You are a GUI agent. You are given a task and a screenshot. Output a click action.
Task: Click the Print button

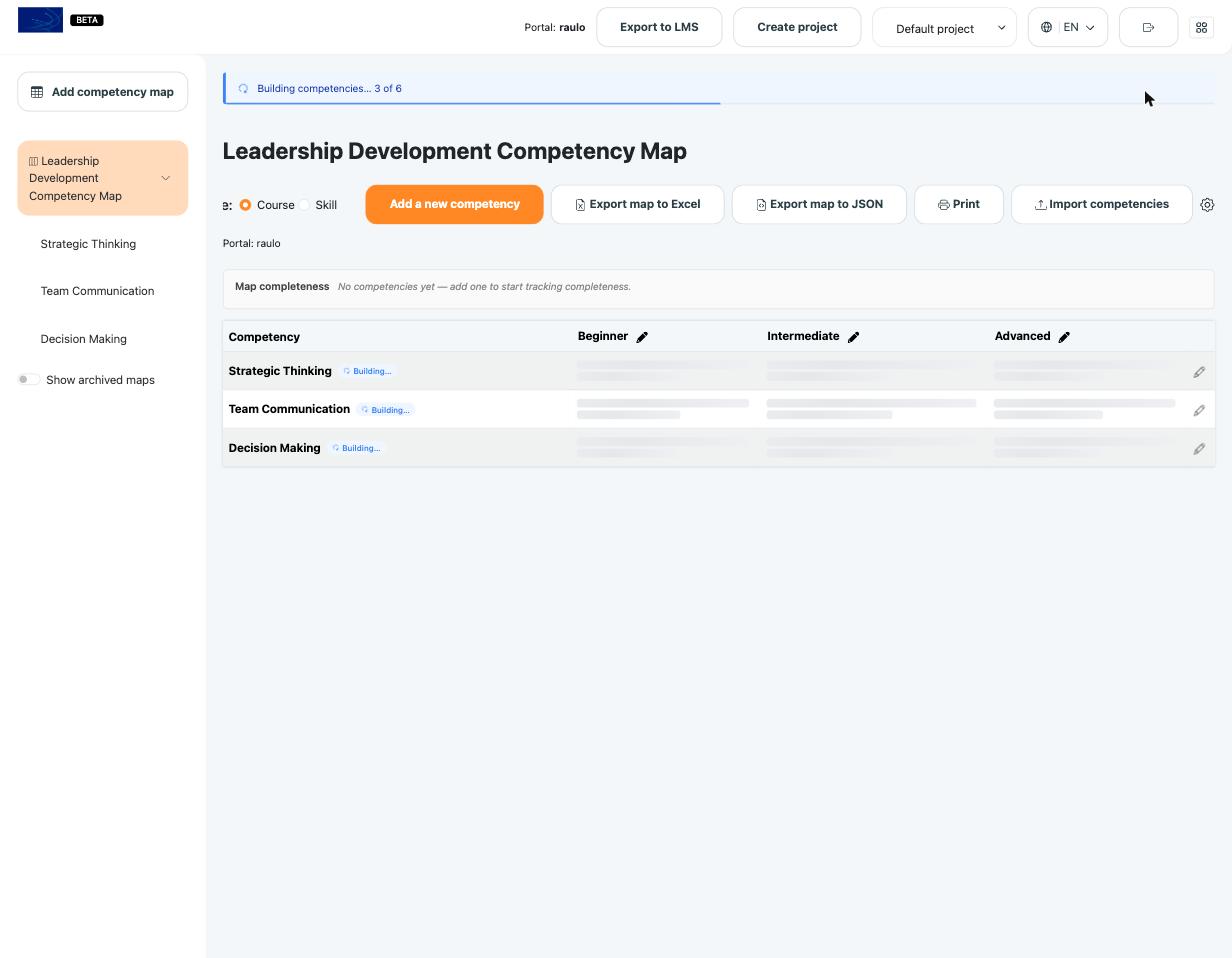[x=958, y=204]
